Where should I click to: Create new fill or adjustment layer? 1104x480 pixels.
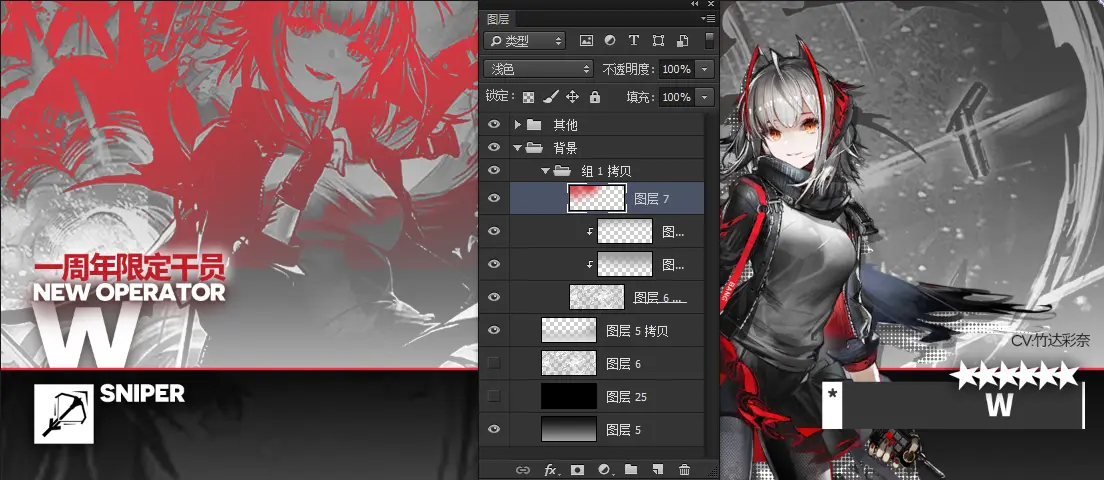[604, 470]
